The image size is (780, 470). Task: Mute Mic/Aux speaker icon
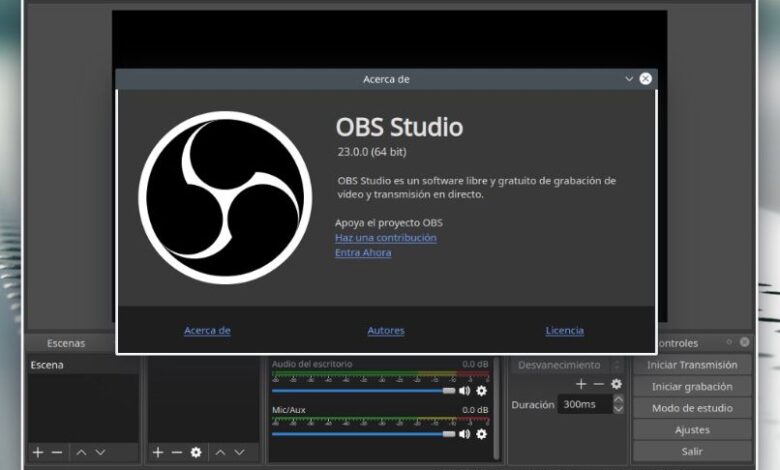(465, 434)
